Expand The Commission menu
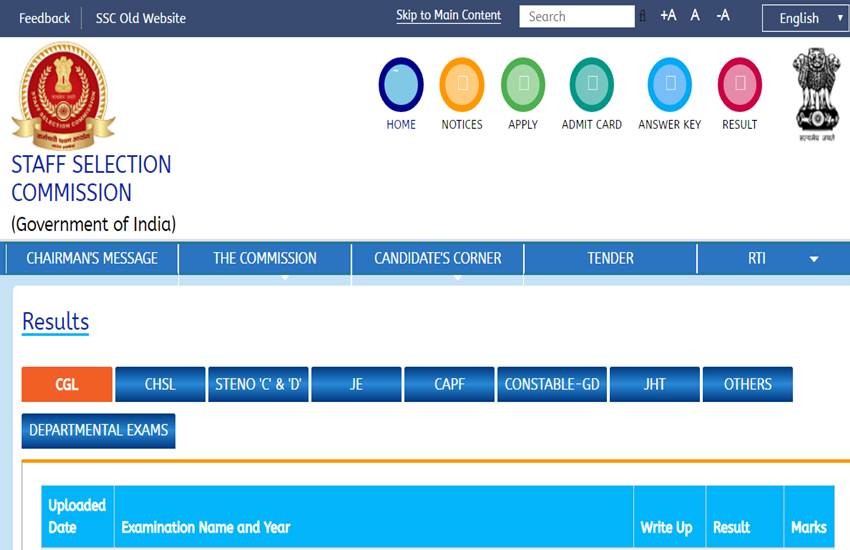The width and height of the screenshot is (850, 550). click(x=265, y=258)
